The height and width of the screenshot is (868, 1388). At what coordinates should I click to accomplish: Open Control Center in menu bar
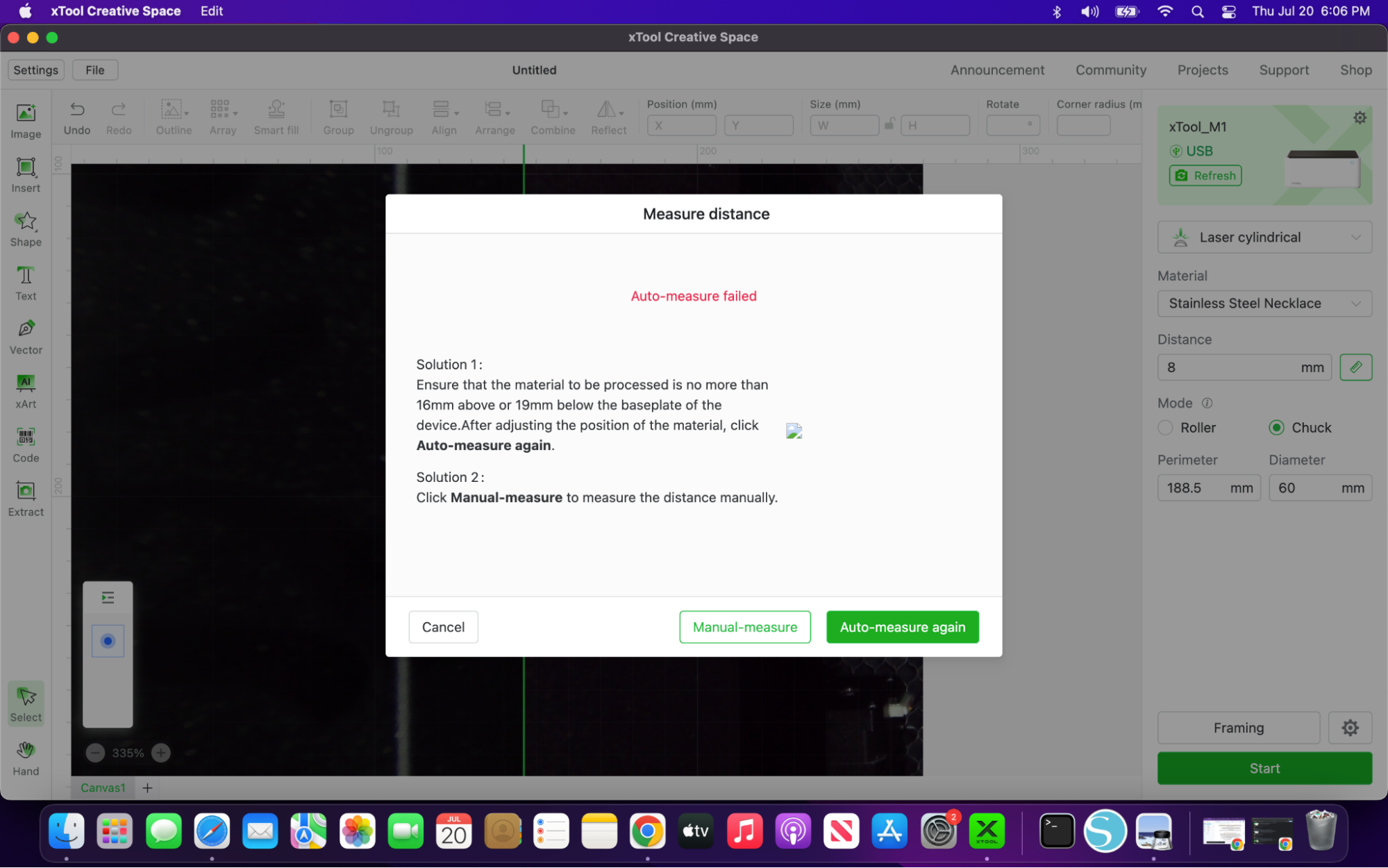(x=1229, y=11)
